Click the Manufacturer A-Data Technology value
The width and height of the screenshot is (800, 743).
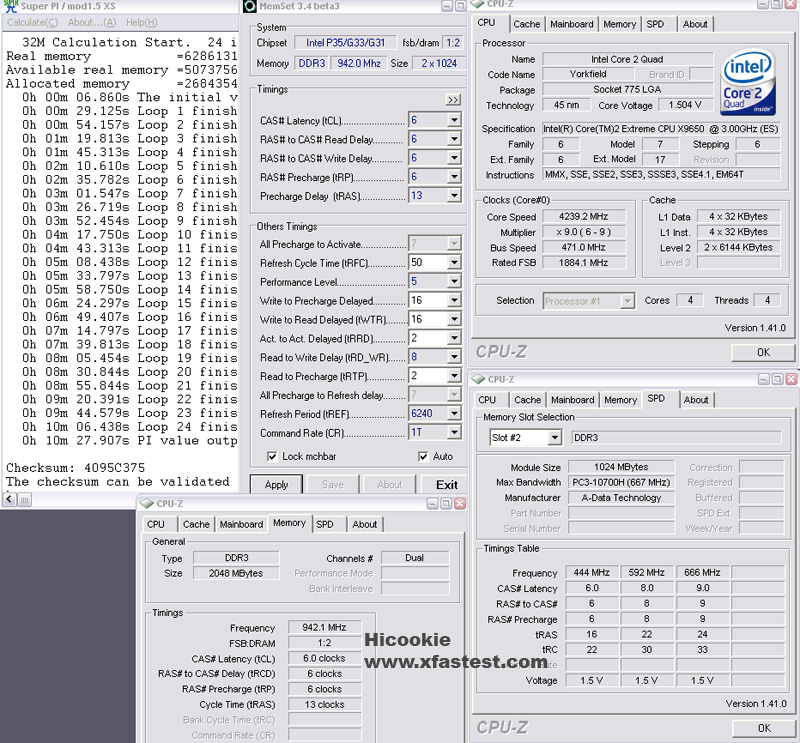click(x=621, y=498)
